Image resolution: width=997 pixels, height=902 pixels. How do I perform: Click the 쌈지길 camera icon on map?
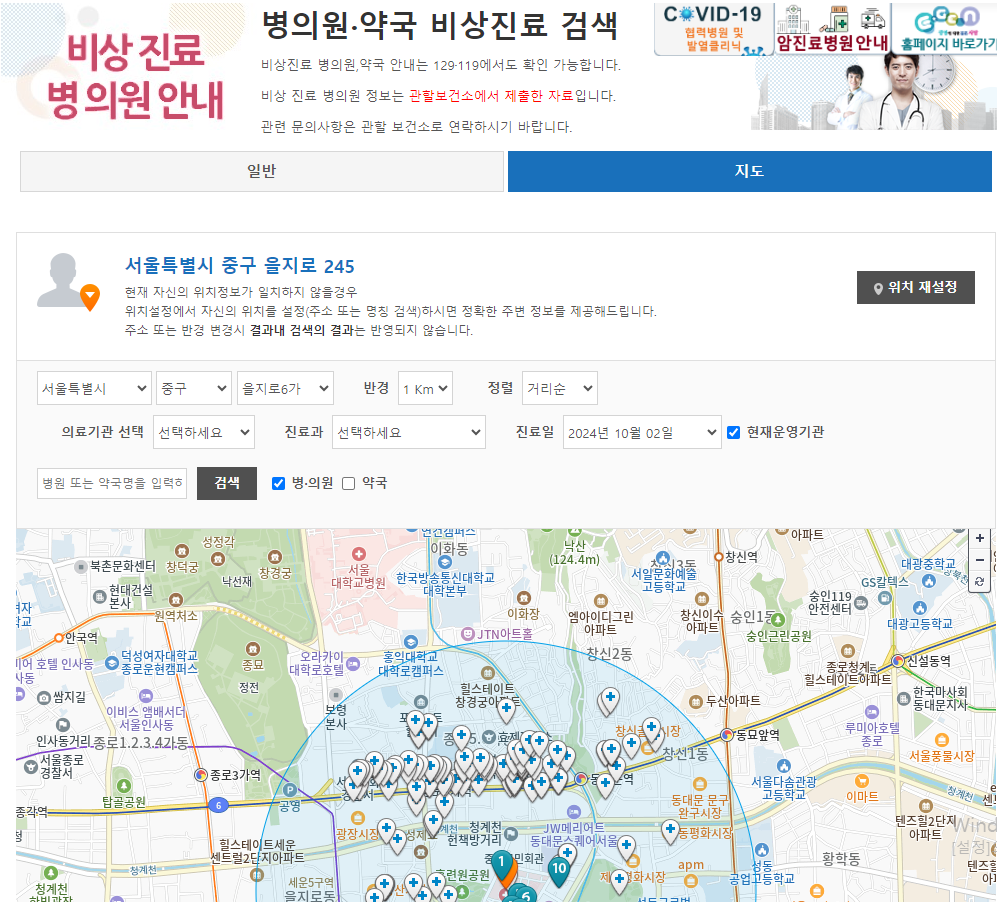(x=44, y=697)
